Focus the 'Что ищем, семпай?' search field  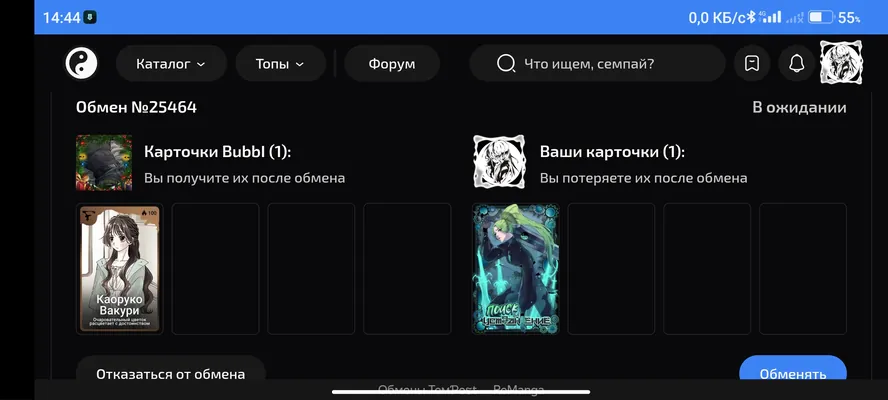click(x=597, y=63)
